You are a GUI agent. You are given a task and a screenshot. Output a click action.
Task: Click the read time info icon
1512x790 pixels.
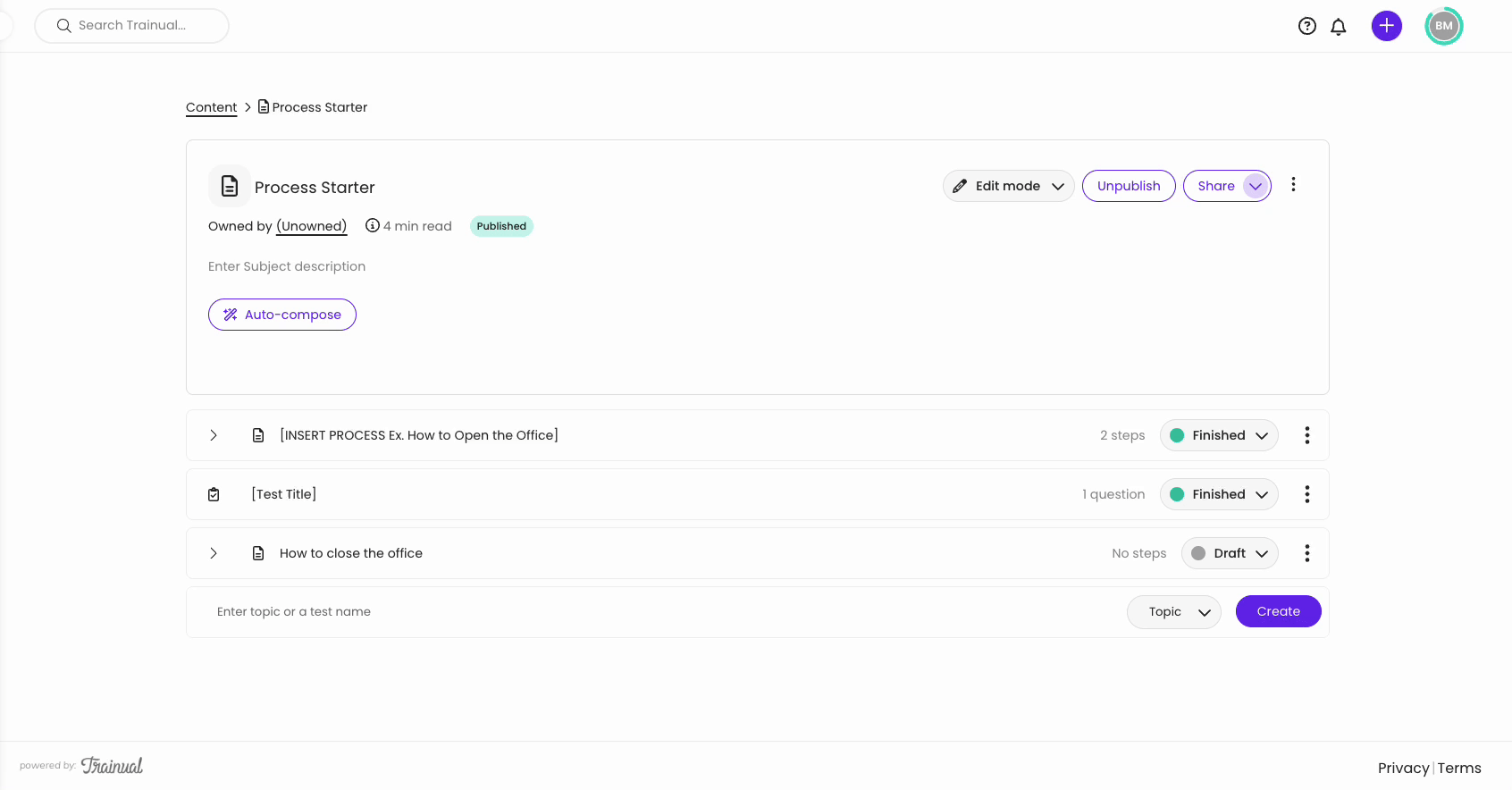[x=373, y=226]
